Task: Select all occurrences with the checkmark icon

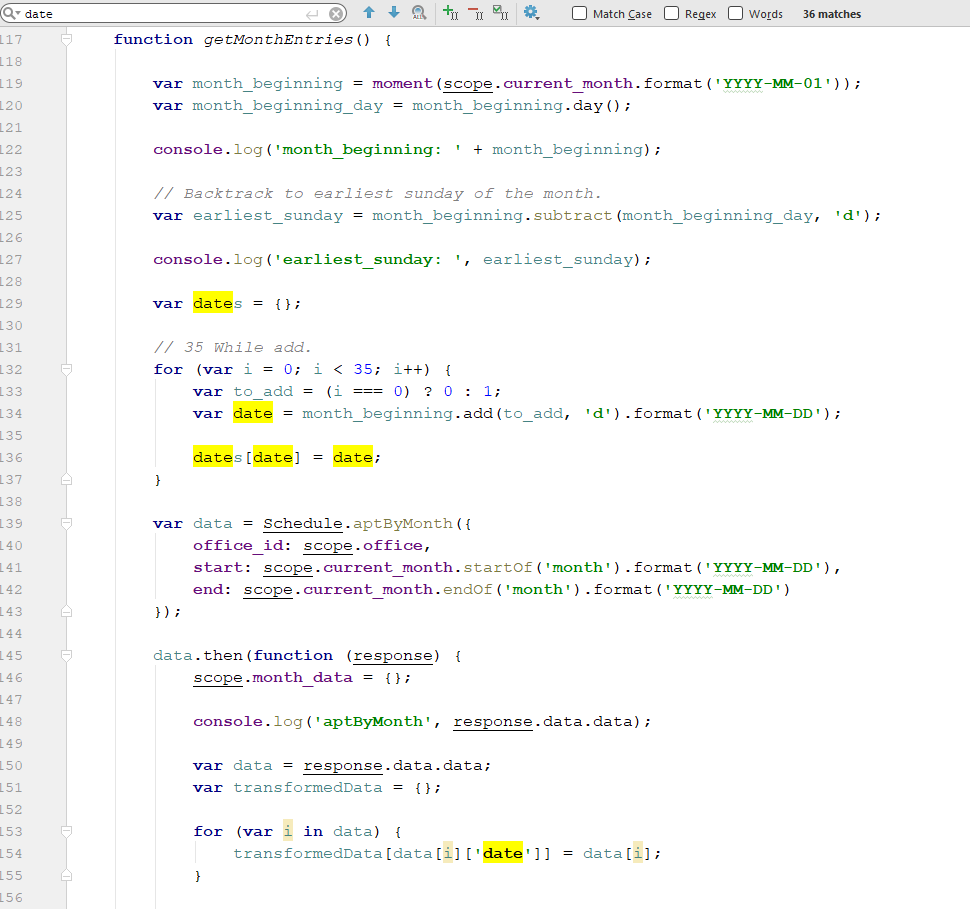Action: point(499,13)
